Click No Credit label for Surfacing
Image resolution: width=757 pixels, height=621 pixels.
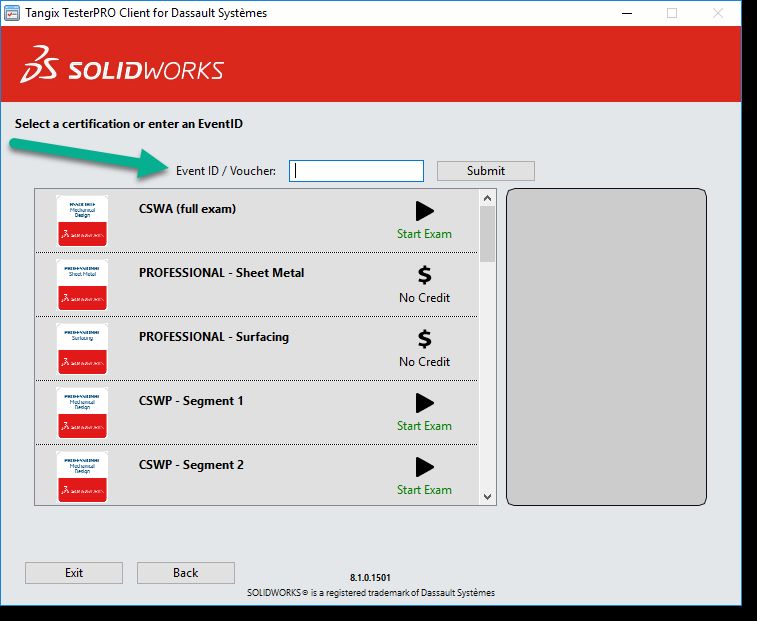click(424, 362)
